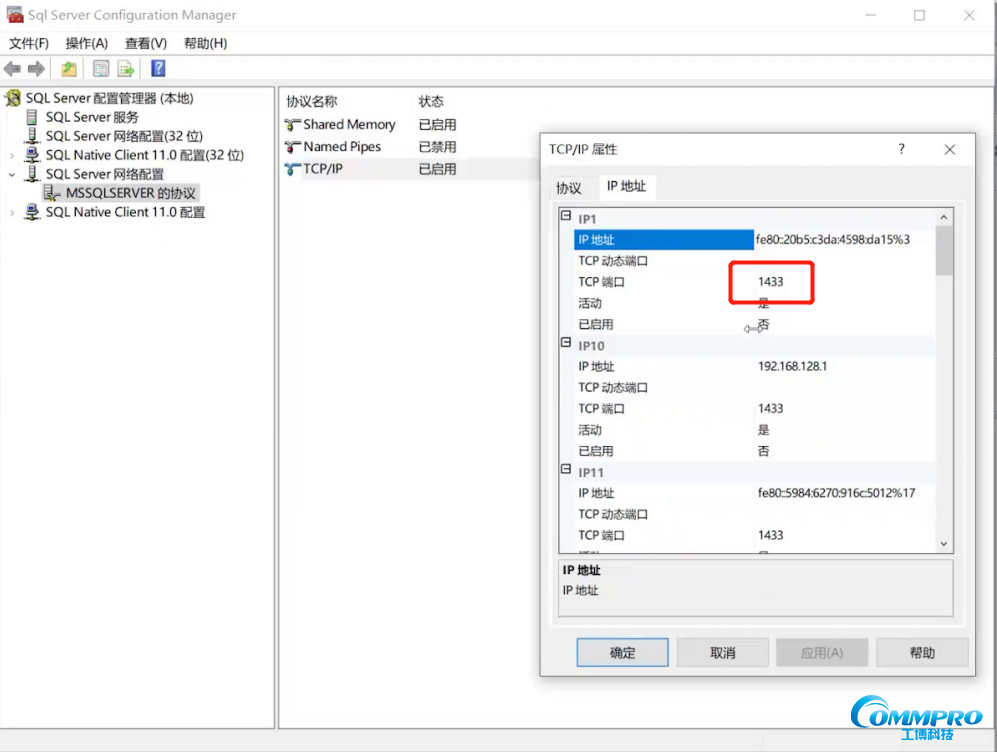Click the blue Help question mark icon
The image size is (997, 752).
(158, 69)
